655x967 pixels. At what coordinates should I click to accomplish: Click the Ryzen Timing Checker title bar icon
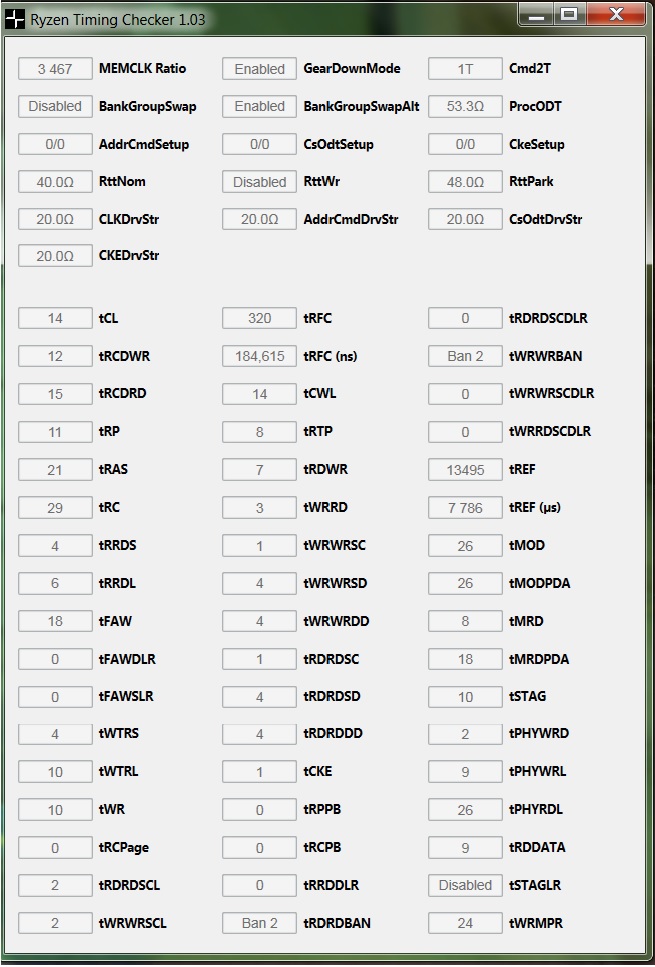tap(15, 19)
